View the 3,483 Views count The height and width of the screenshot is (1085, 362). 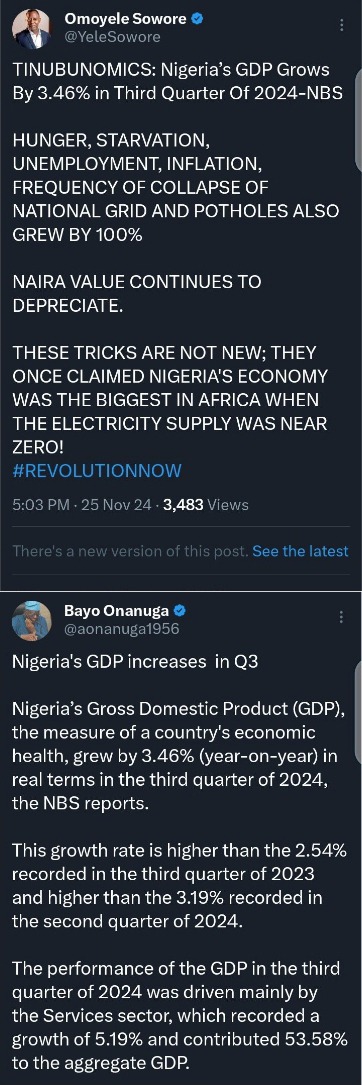[x=205, y=504]
